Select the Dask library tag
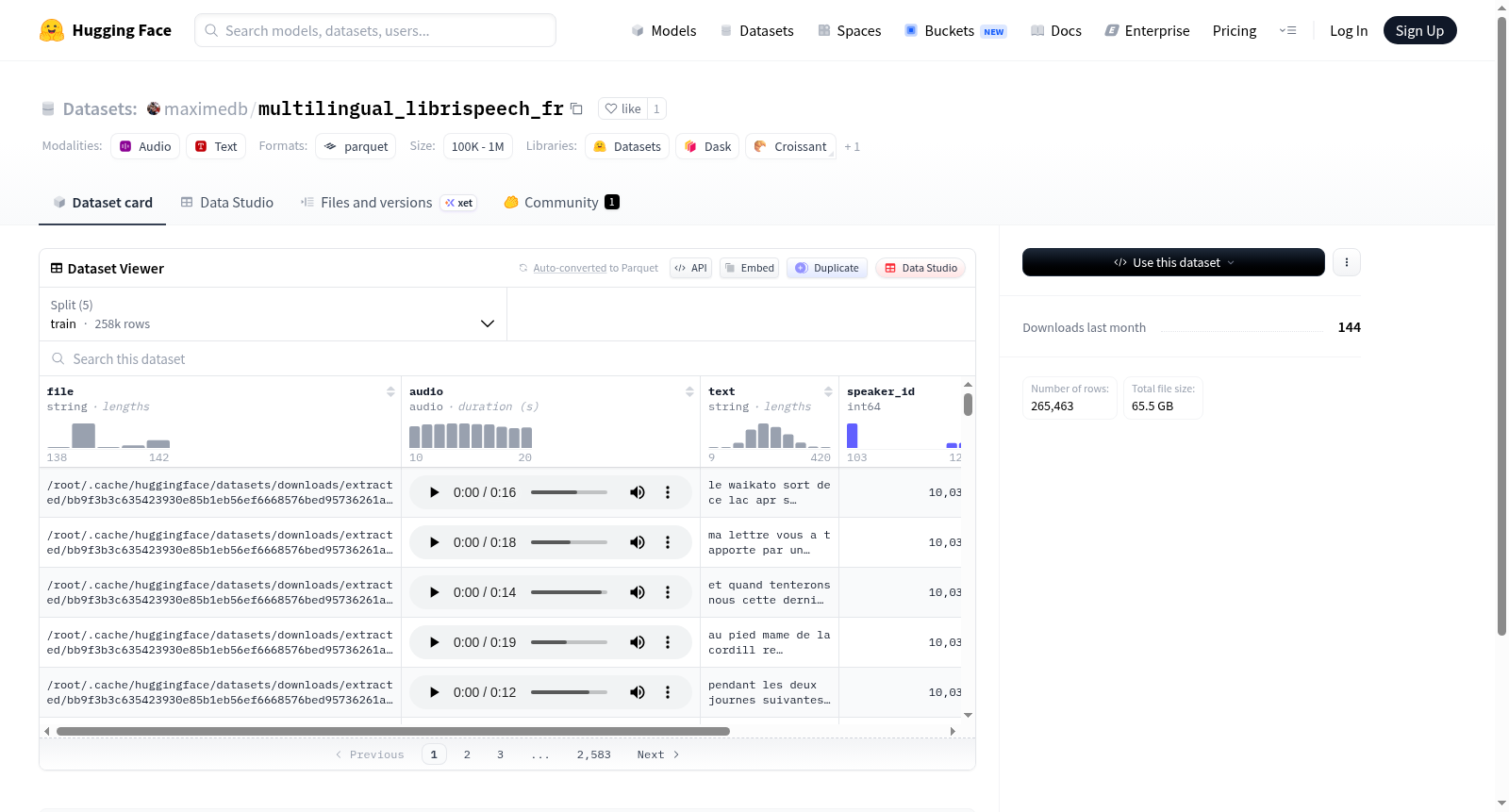This screenshot has height=812, width=1509. point(707,146)
